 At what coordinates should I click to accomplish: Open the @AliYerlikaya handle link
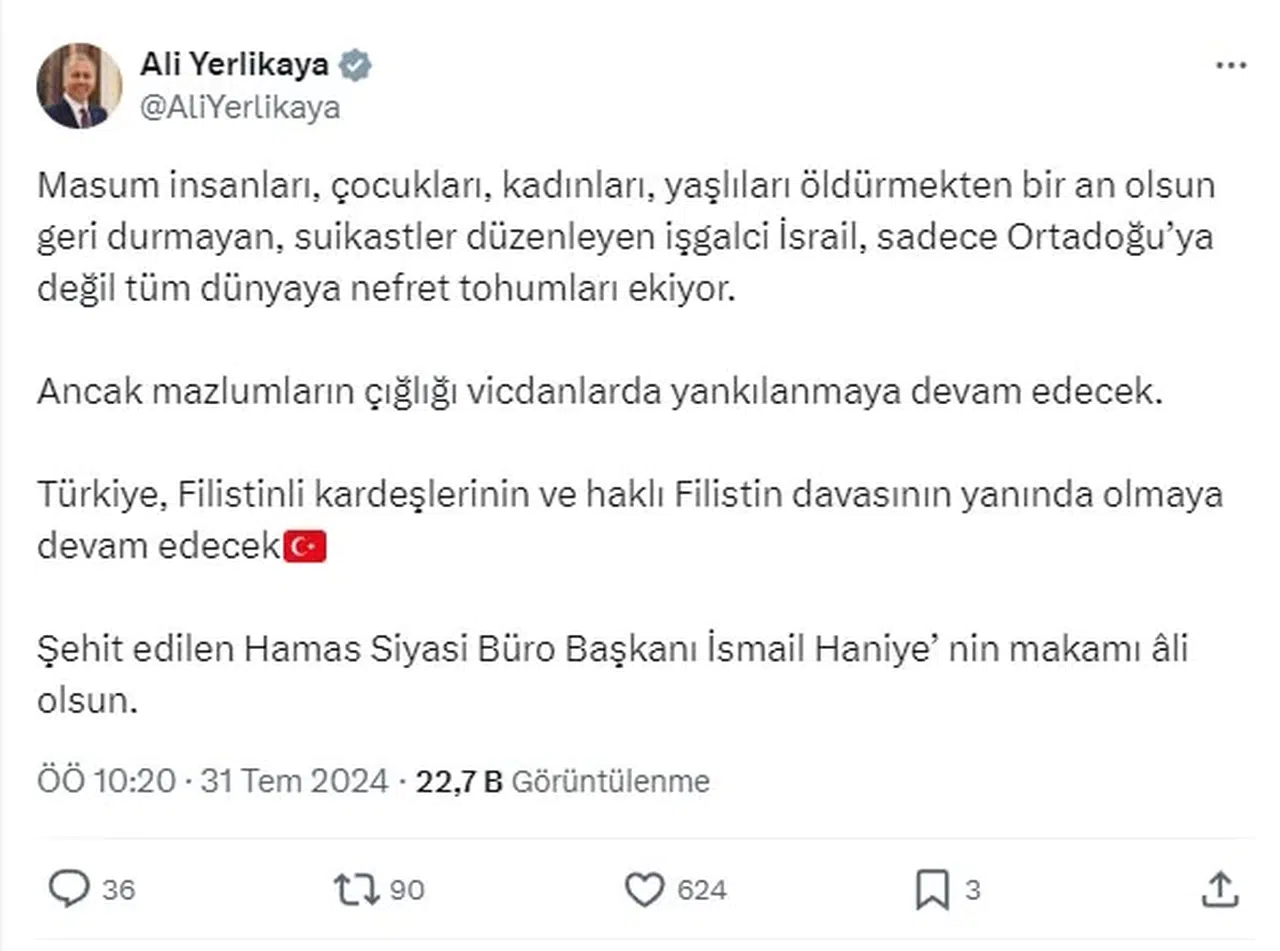240,108
